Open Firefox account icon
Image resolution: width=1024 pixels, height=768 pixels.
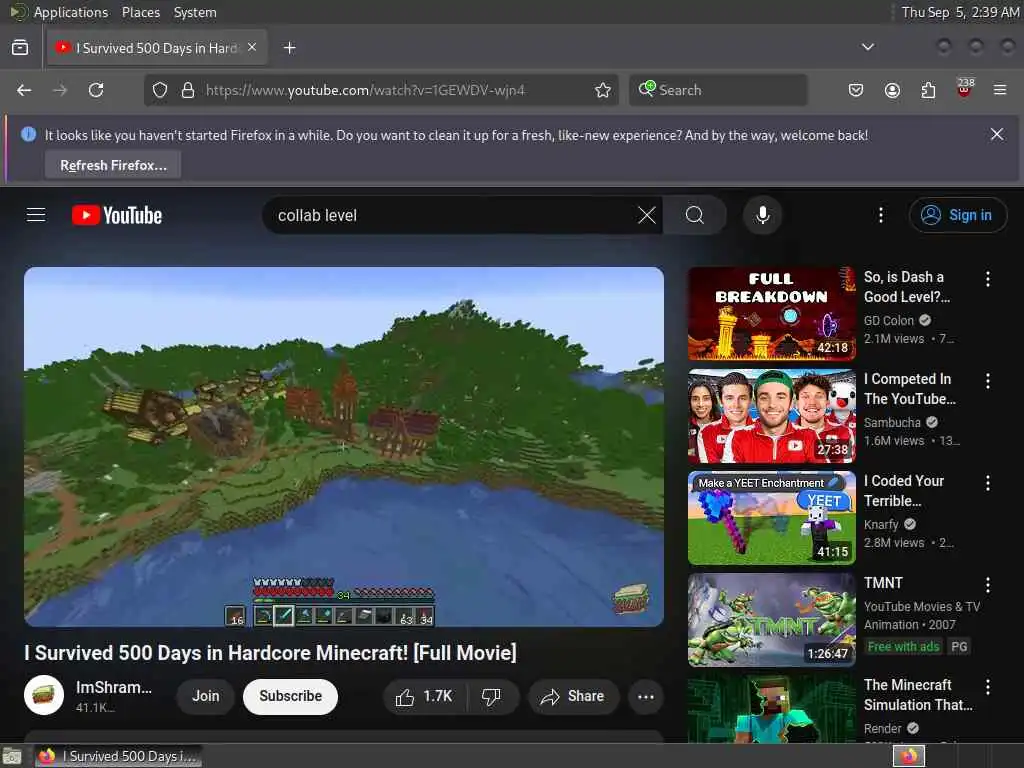[892, 90]
